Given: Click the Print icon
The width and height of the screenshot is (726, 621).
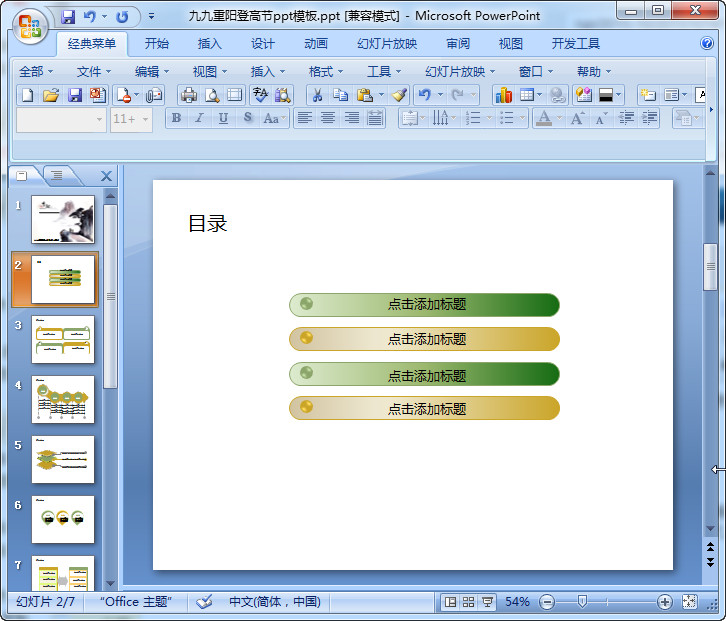Looking at the screenshot, I should coord(189,95).
